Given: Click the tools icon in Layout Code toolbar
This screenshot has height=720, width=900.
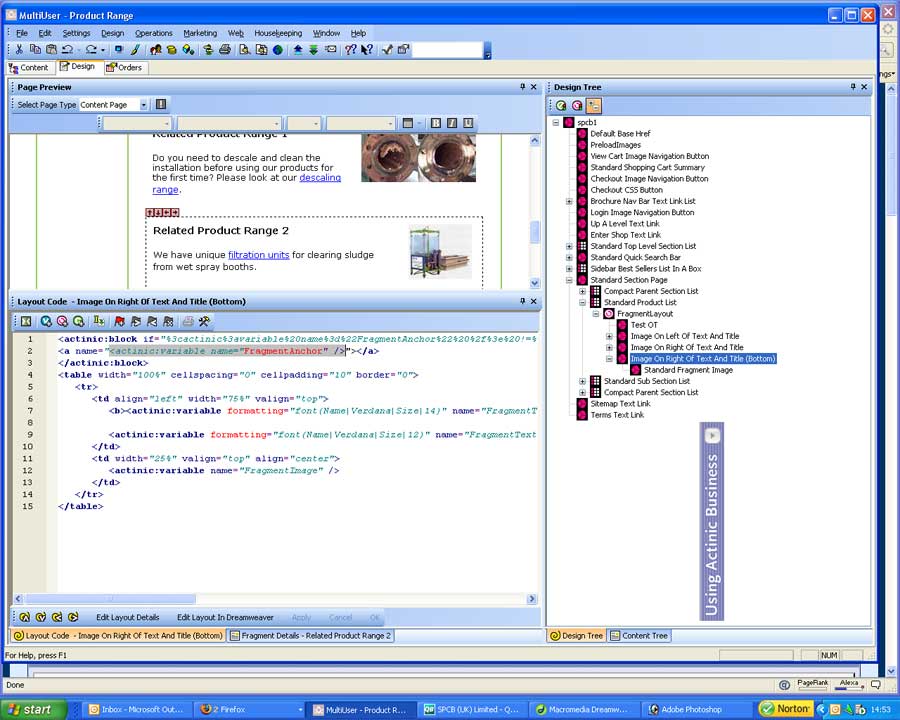Looking at the screenshot, I should 204,321.
